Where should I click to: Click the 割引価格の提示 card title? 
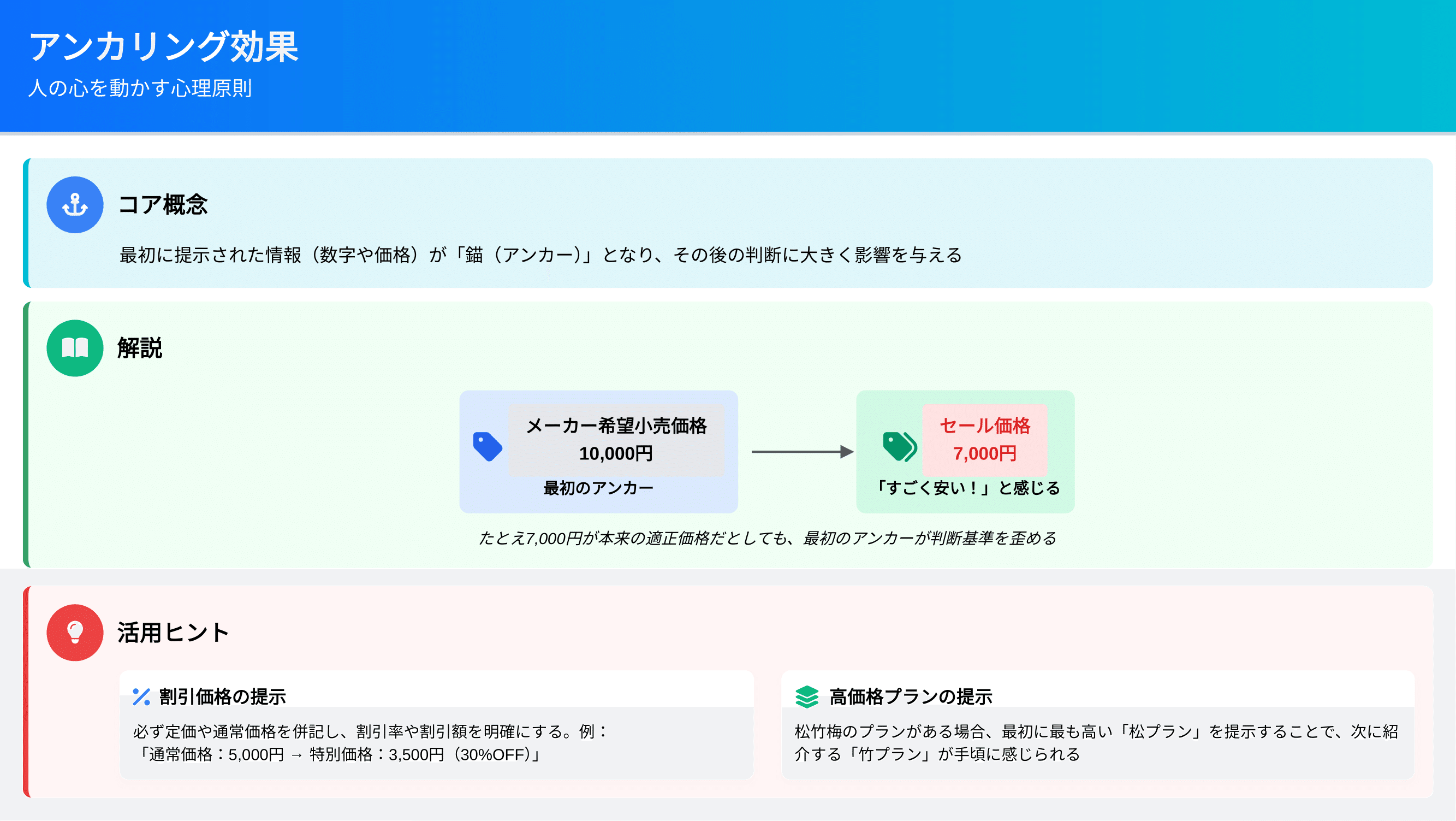(223, 696)
